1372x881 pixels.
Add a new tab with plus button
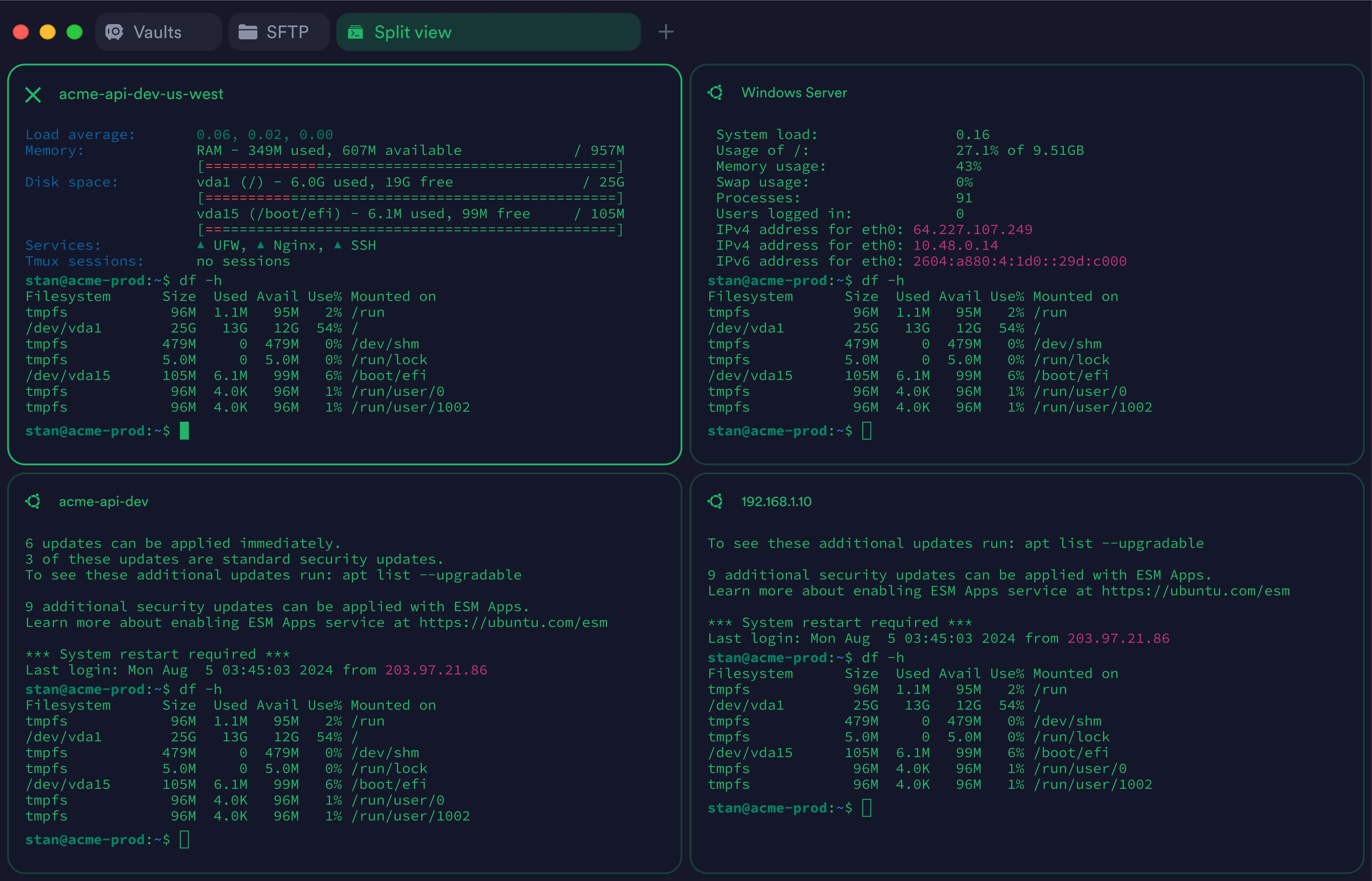pos(665,32)
